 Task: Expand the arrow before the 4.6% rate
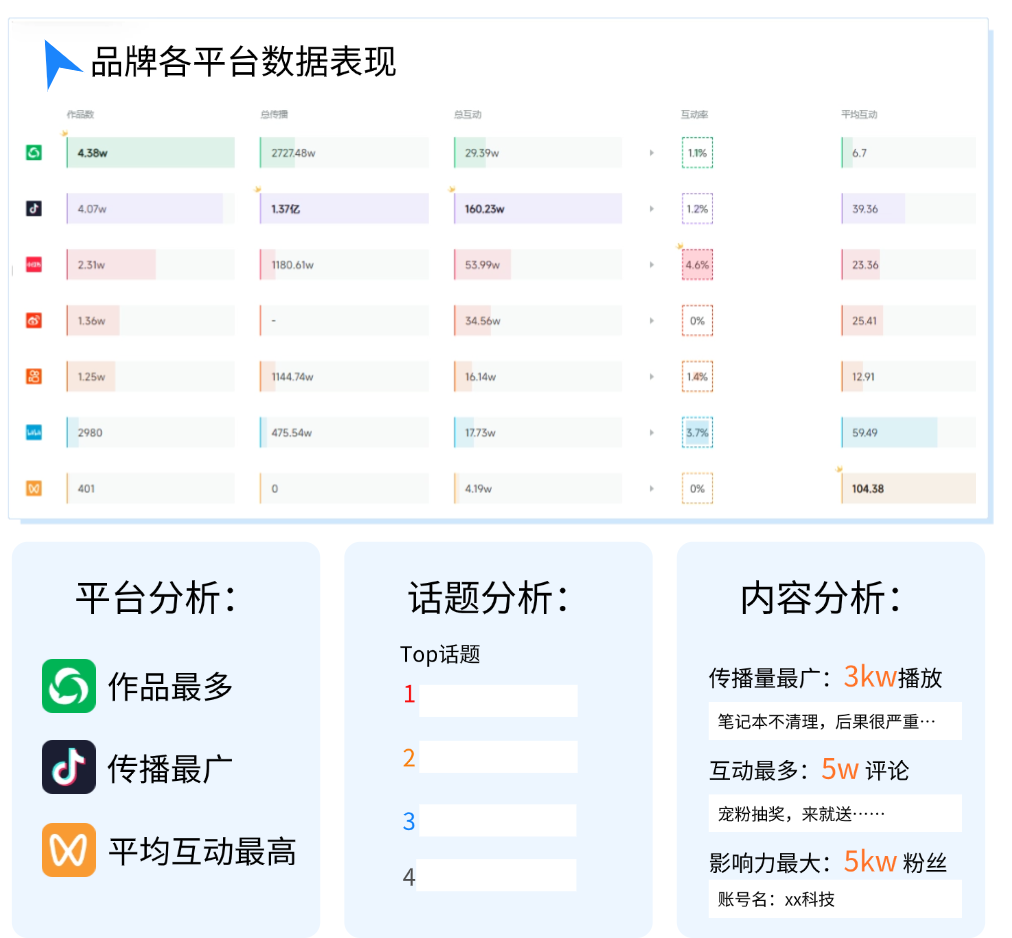point(652,265)
